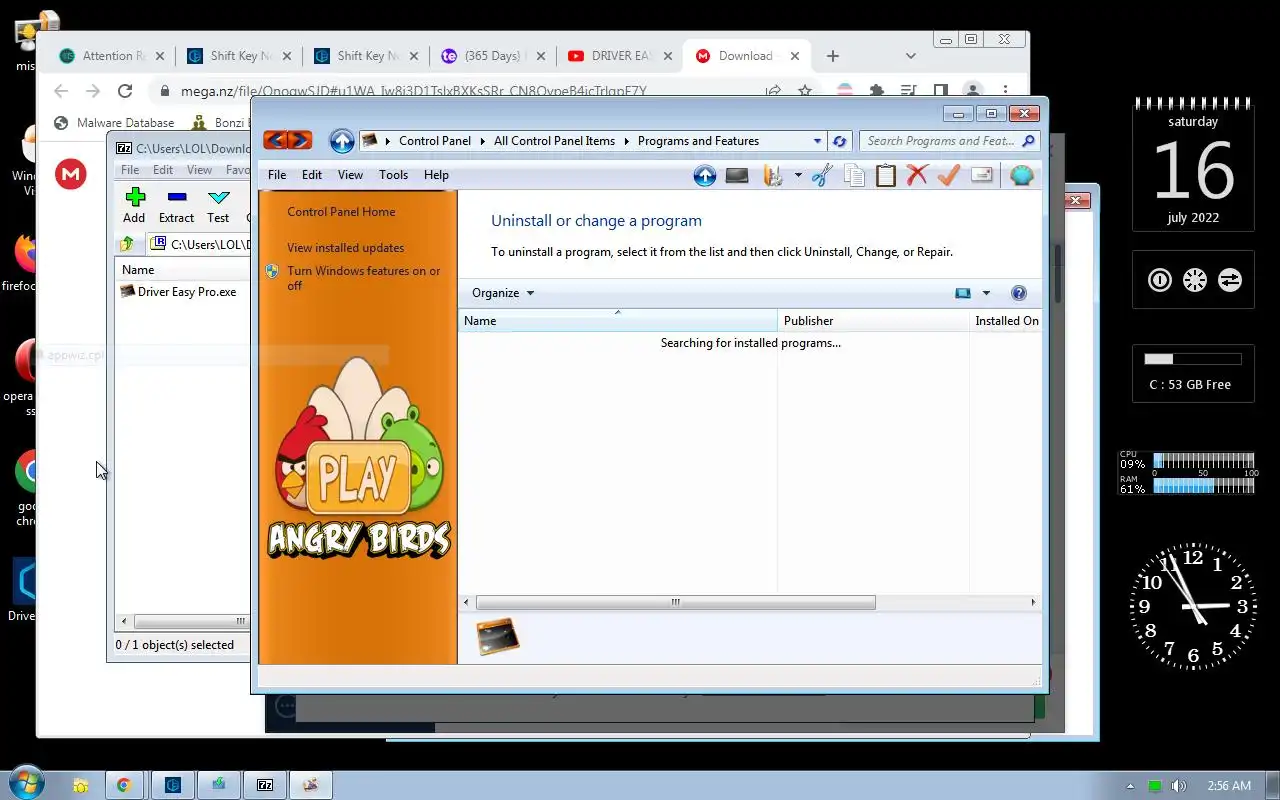
Task: Open Windows Explorer from the taskbar
Action: (x=80, y=785)
